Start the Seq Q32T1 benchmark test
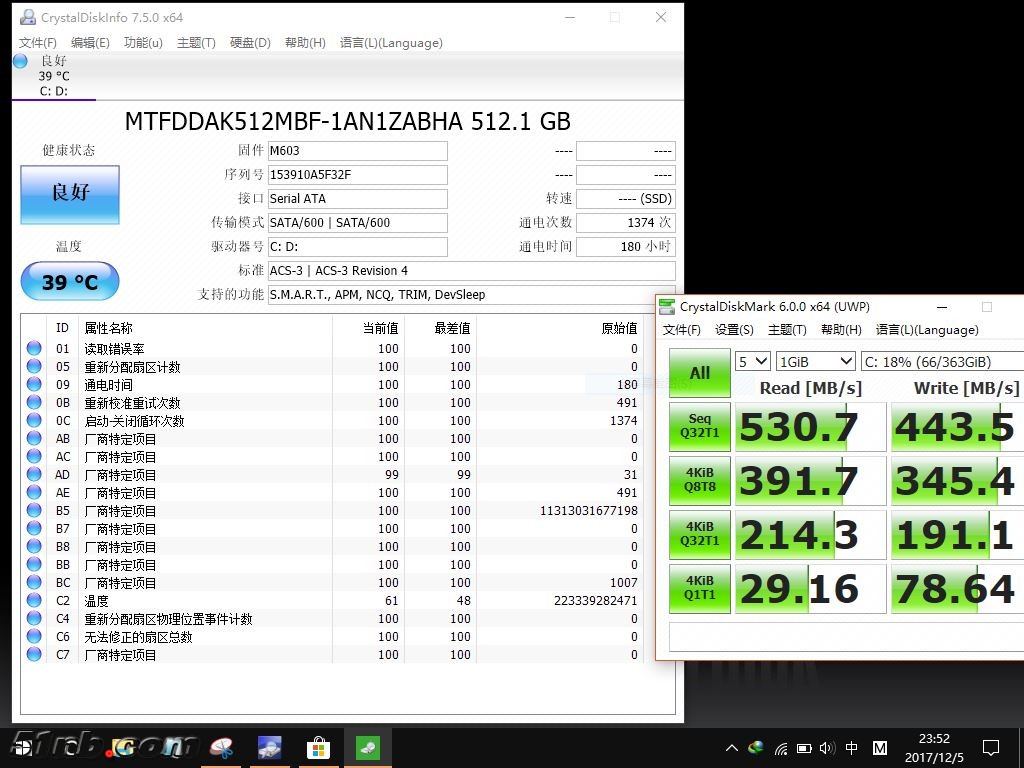This screenshot has height=768, width=1024. [x=699, y=427]
